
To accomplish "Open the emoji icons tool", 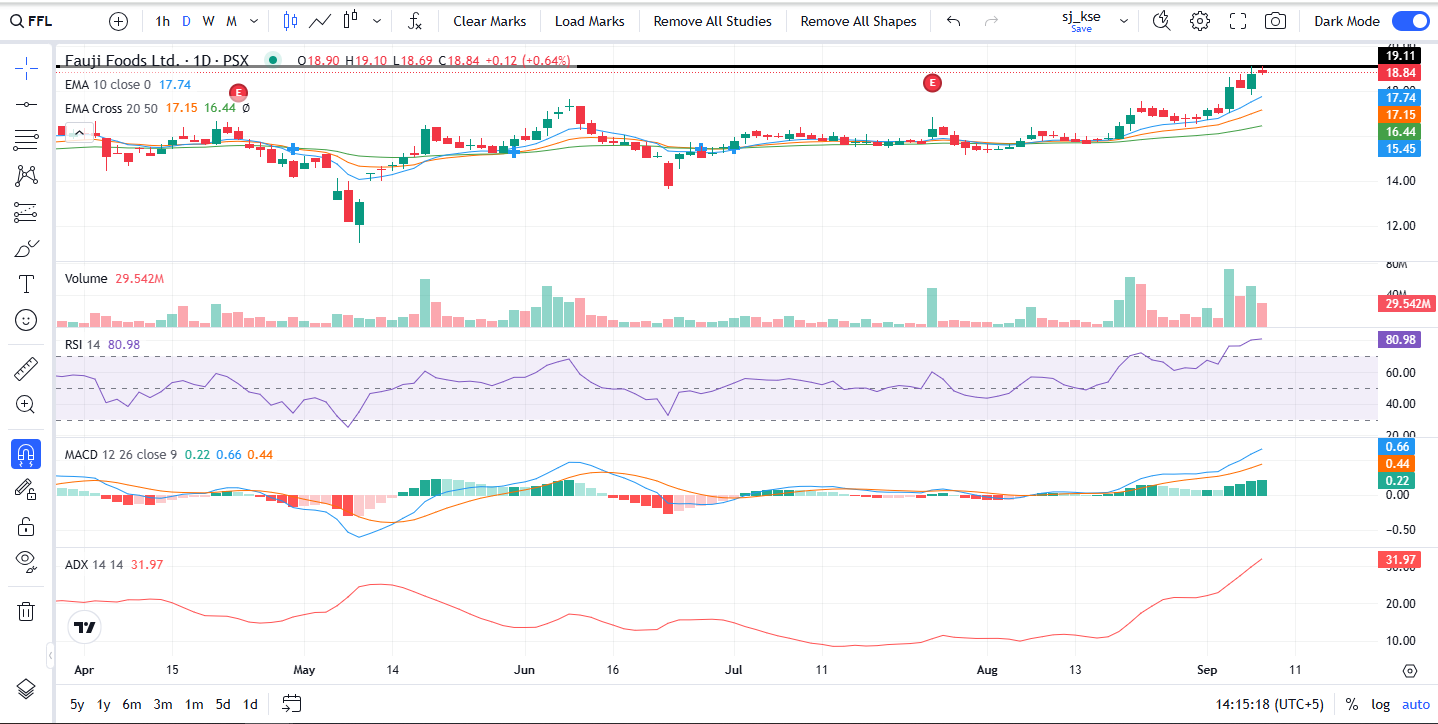I will coord(26,320).
